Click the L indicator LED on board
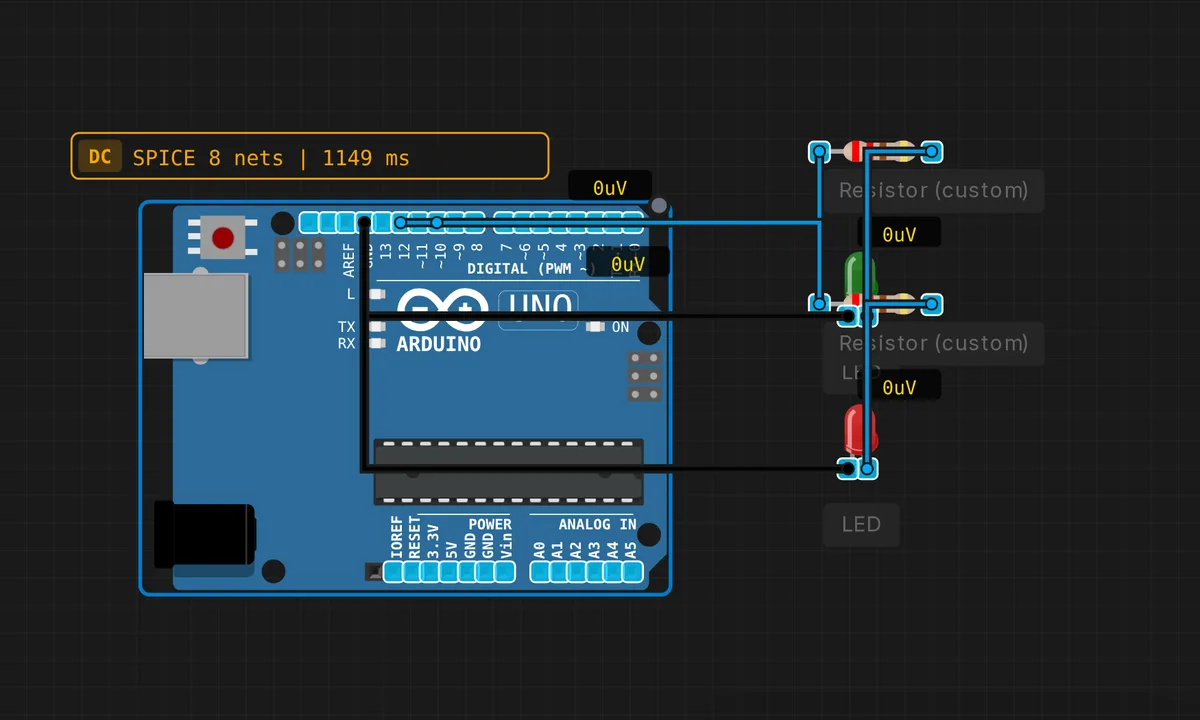Screen dimensions: 1200x720 (377, 294)
